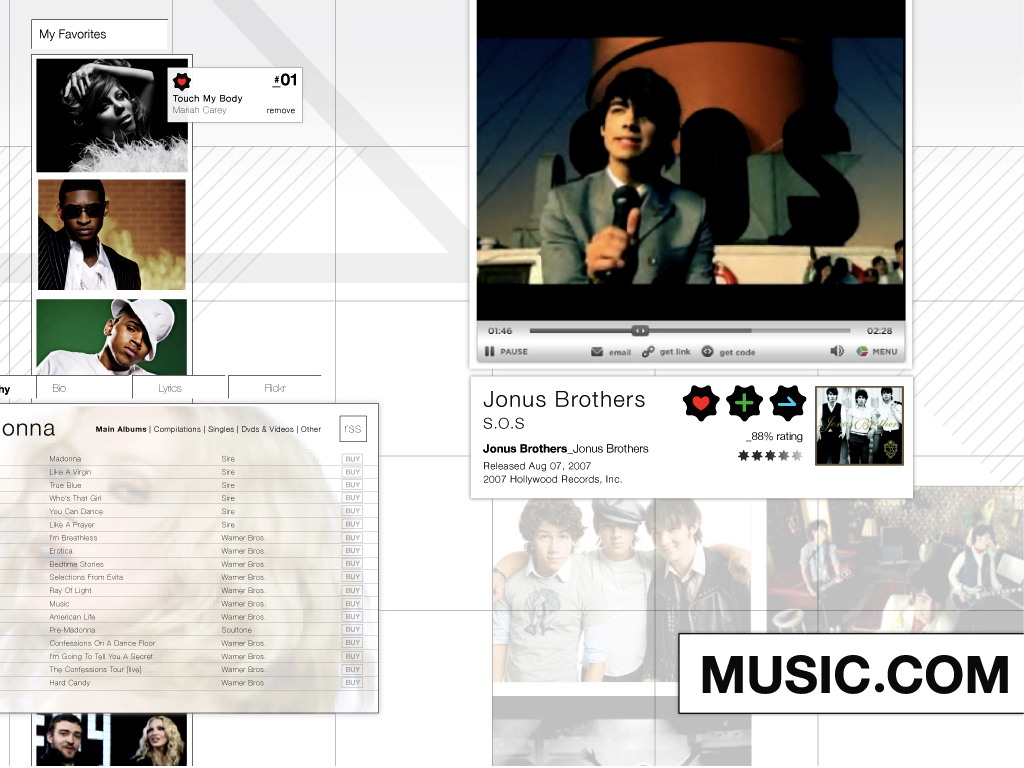The image size is (1024, 768).
Task: Click the email envelope icon in player
Action: pyautogui.click(x=597, y=351)
